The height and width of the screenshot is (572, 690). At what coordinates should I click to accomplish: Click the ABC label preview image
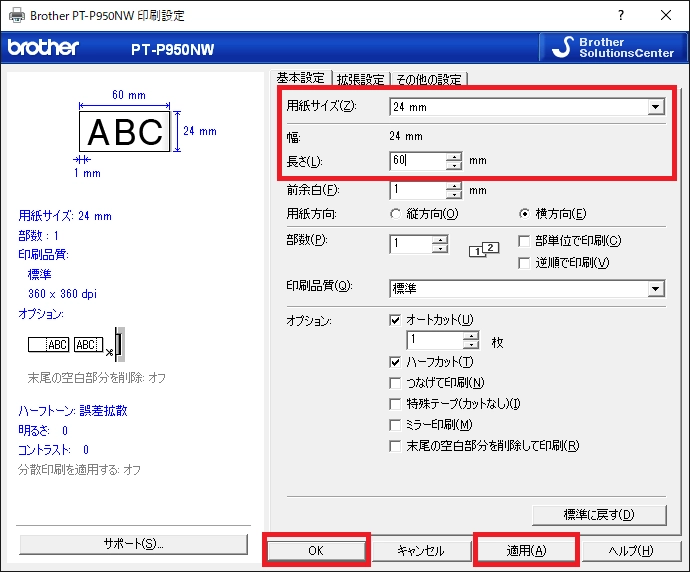pyautogui.click(x=125, y=131)
